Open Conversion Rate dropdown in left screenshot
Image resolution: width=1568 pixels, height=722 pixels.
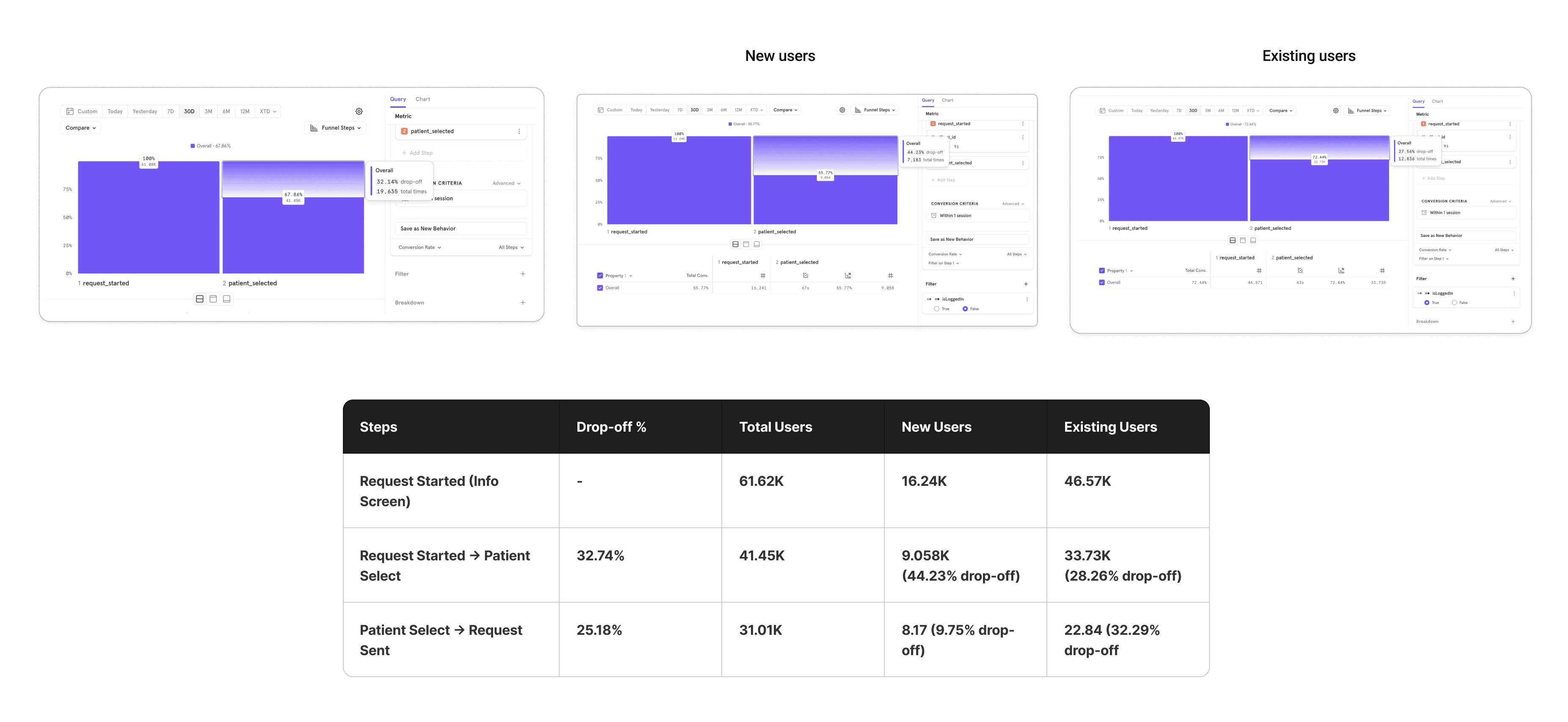(x=420, y=248)
